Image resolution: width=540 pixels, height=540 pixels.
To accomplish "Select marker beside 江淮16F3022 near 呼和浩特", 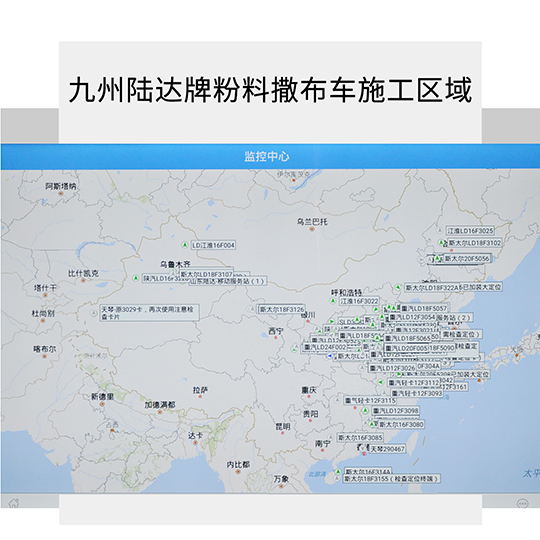I will [333, 301].
